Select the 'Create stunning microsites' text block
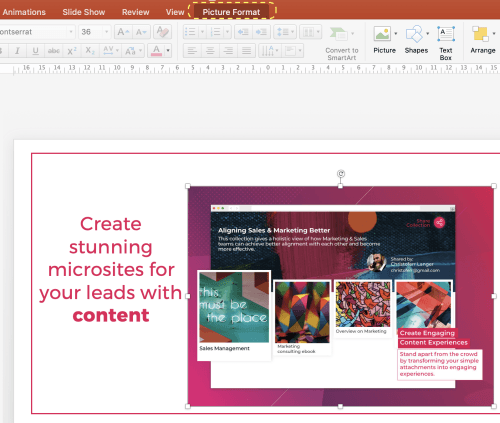The width and height of the screenshot is (500, 423). point(111,269)
